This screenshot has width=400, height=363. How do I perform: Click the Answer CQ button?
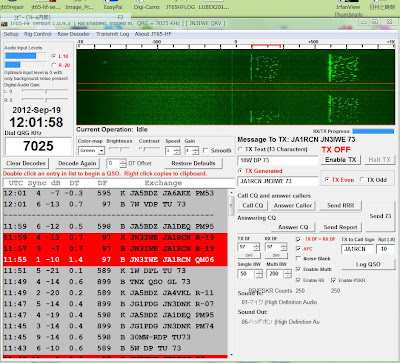coord(293,227)
